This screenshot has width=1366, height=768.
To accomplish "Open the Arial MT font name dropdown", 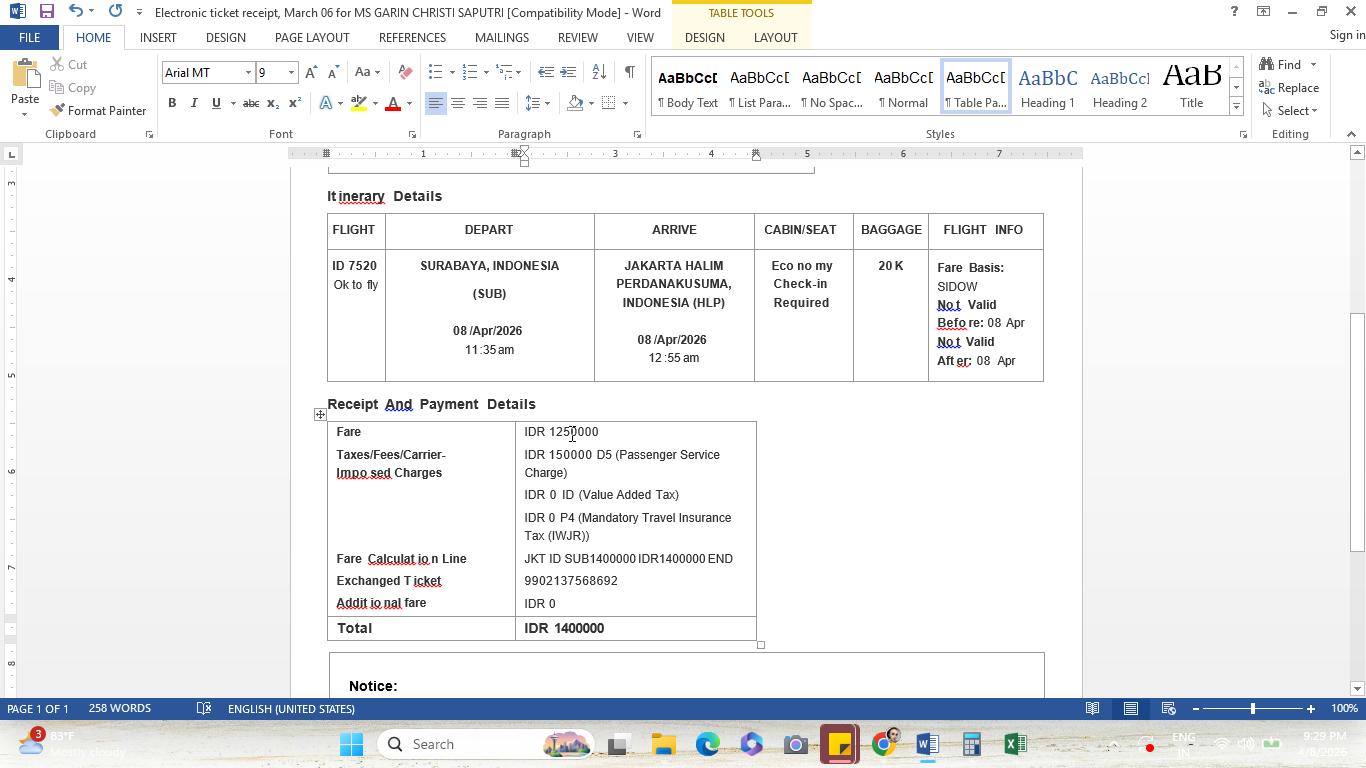I will [248, 72].
